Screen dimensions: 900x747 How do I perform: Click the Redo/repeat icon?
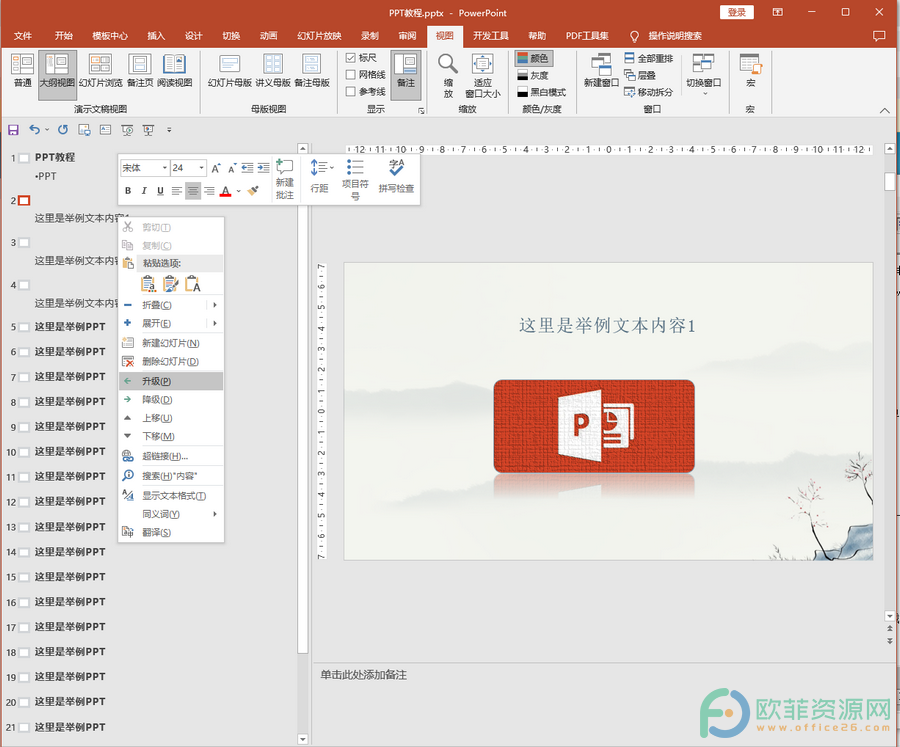tap(63, 130)
